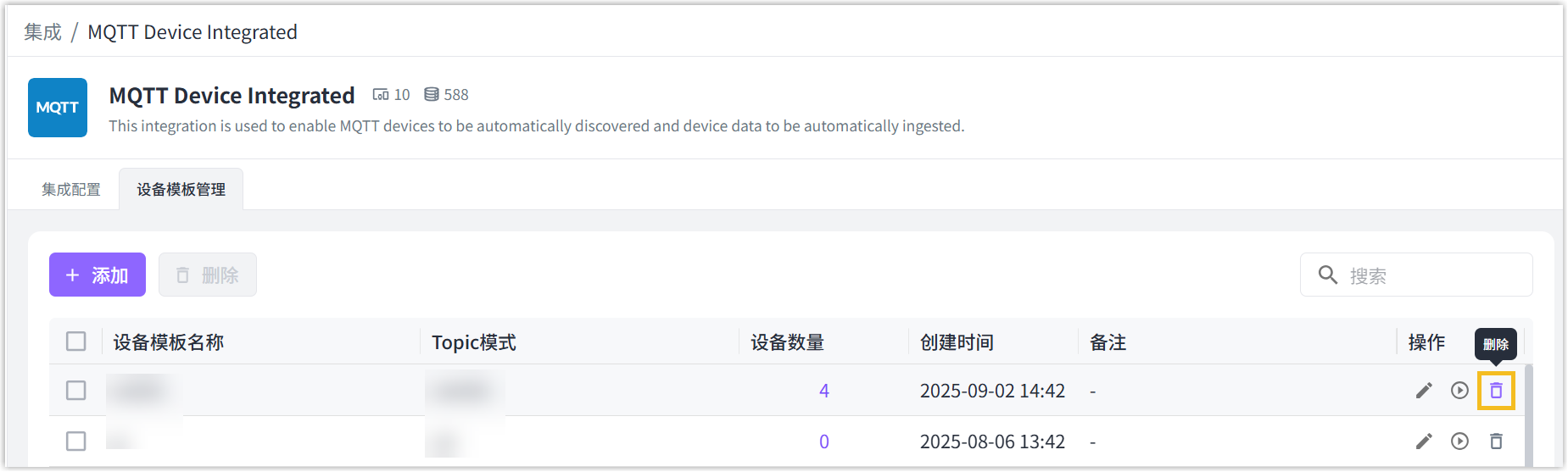
Task: Click the MQTT integration logo icon
Action: coord(58,108)
